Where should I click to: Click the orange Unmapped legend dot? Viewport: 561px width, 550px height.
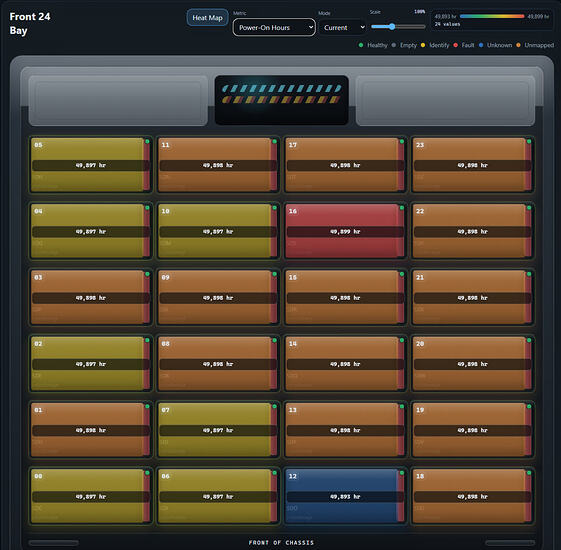click(518, 45)
